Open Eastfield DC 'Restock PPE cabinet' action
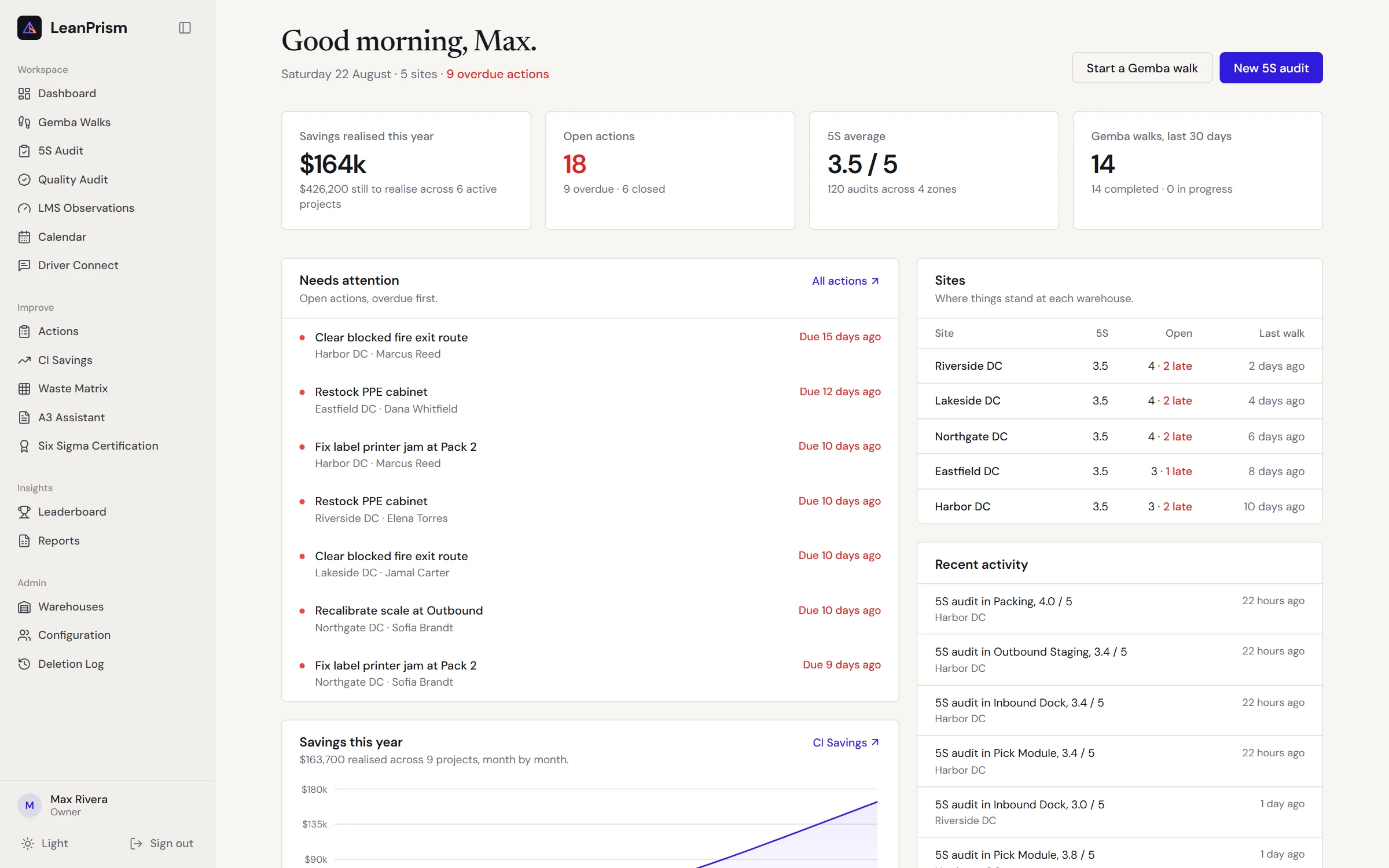The height and width of the screenshot is (868, 1389). (x=590, y=400)
